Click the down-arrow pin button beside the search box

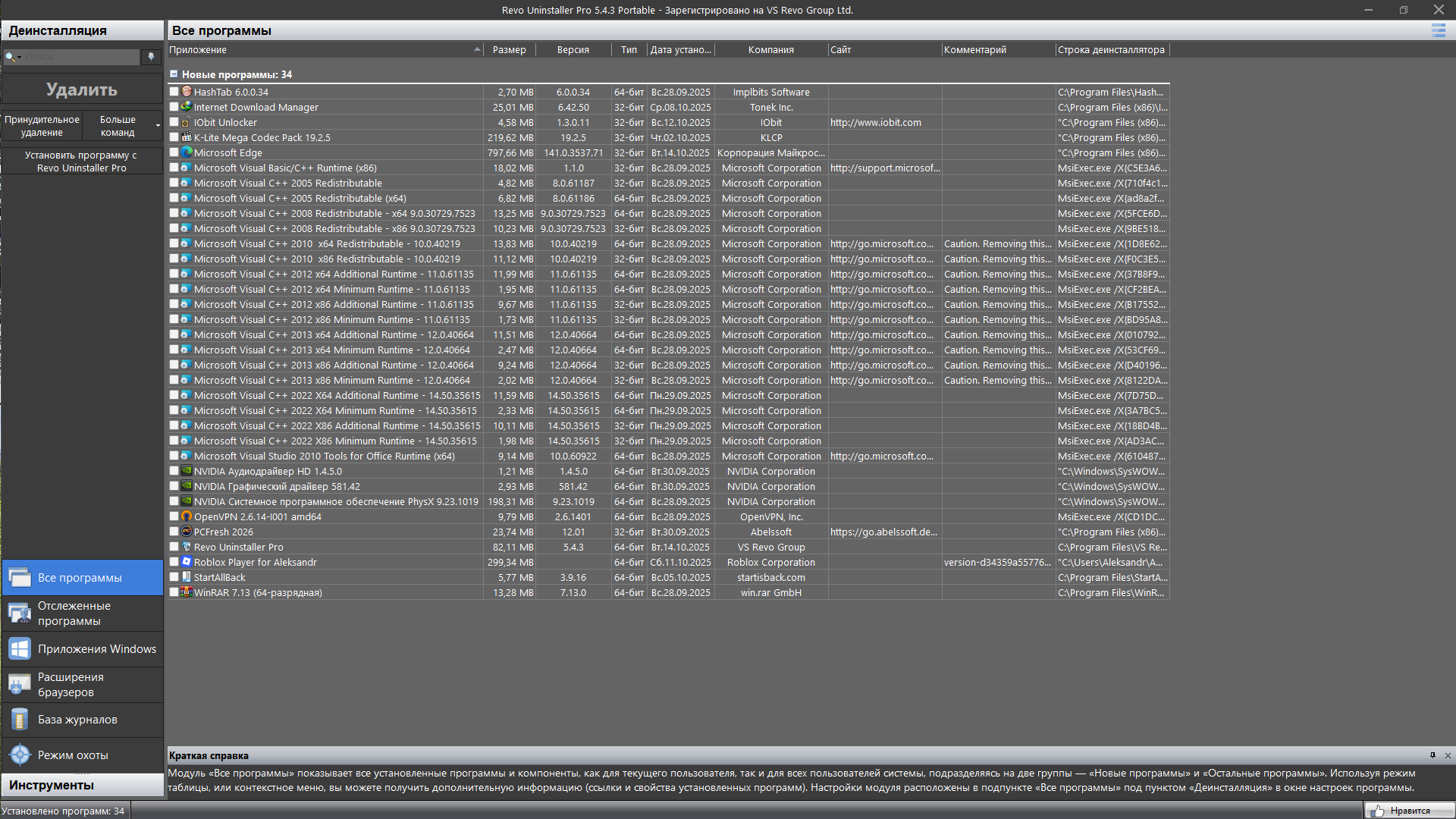point(151,57)
